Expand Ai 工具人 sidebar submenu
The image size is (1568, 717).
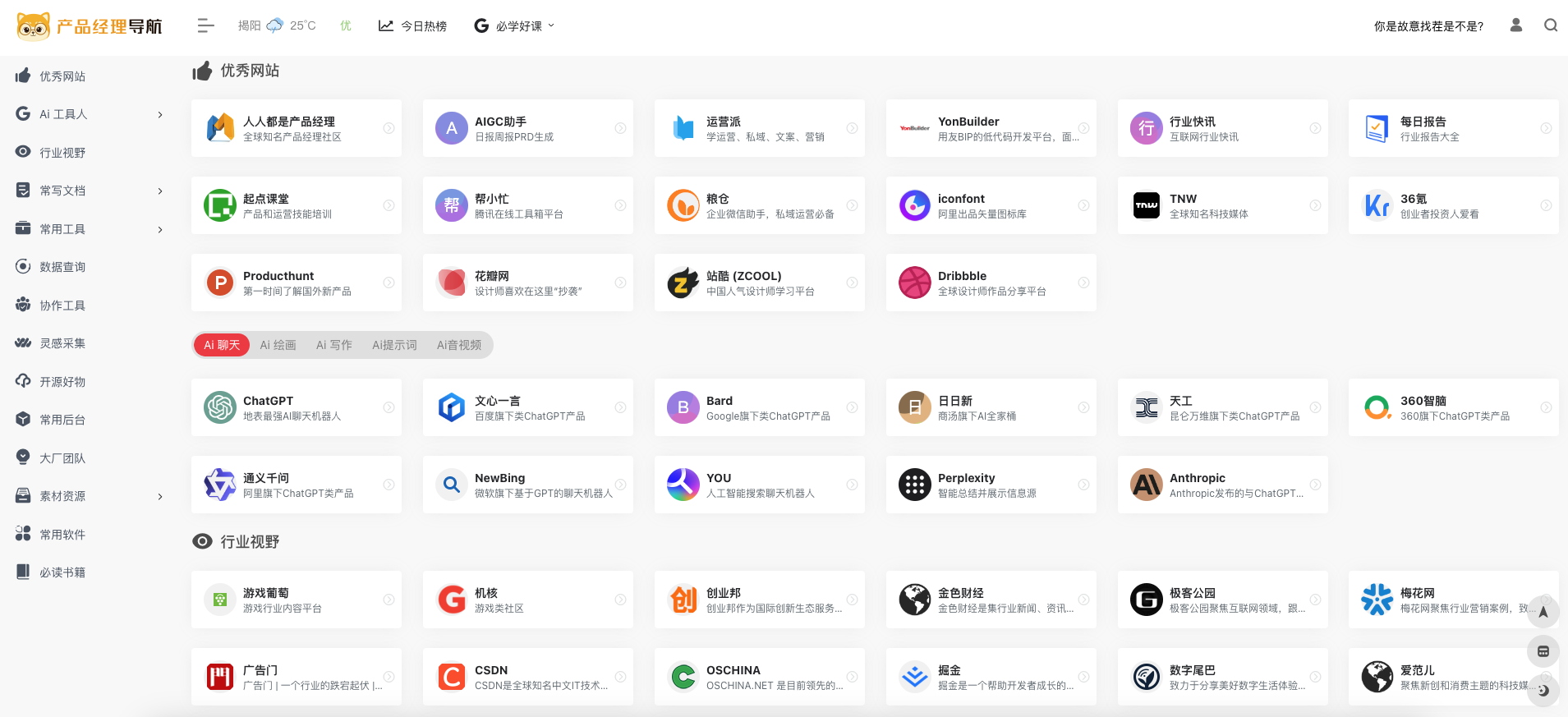point(160,115)
